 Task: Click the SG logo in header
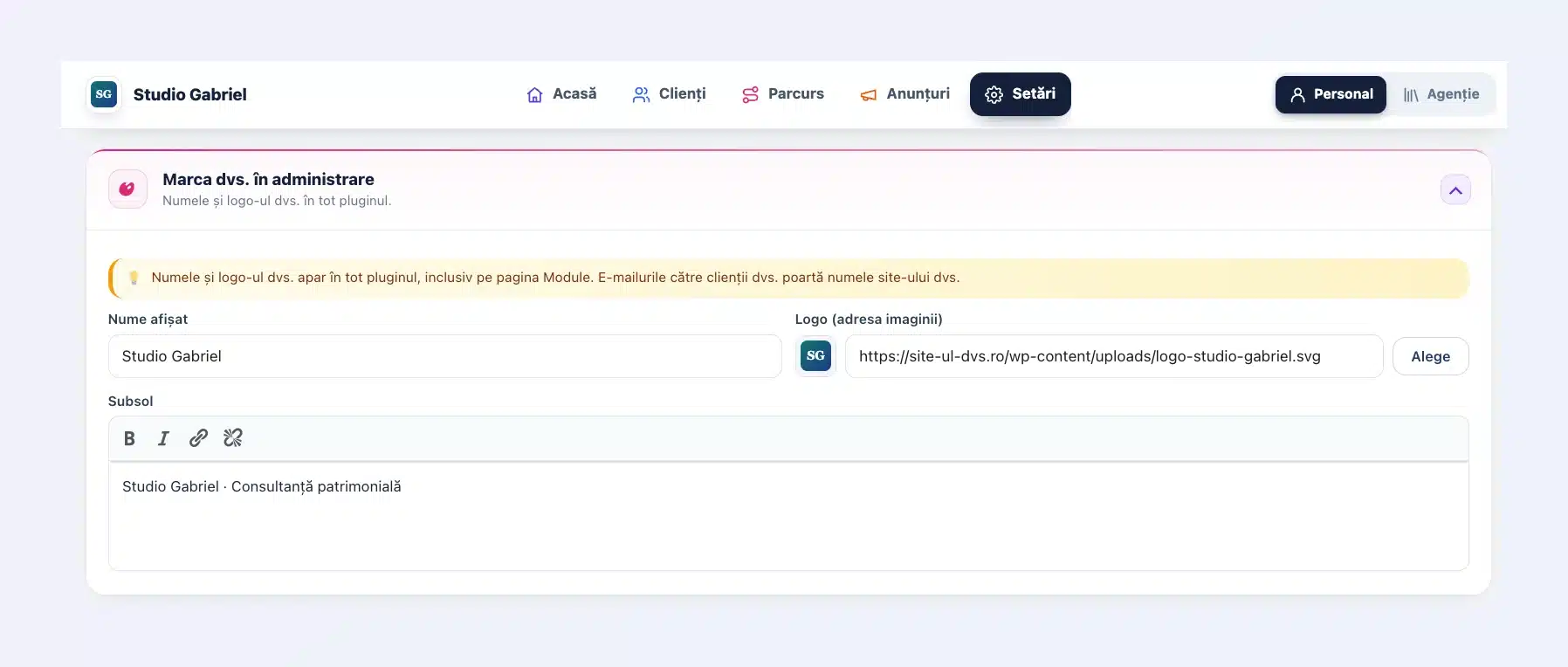pyautogui.click(x=104, y=94)
